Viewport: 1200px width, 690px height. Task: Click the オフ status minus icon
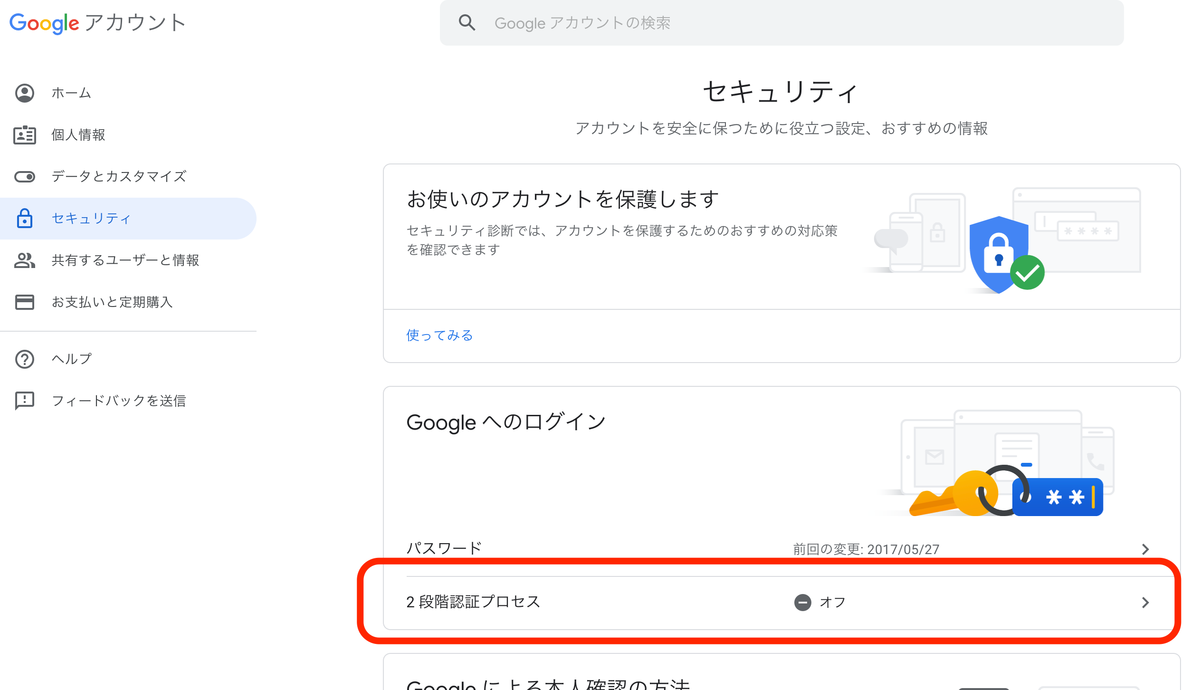tap(802, 602)
